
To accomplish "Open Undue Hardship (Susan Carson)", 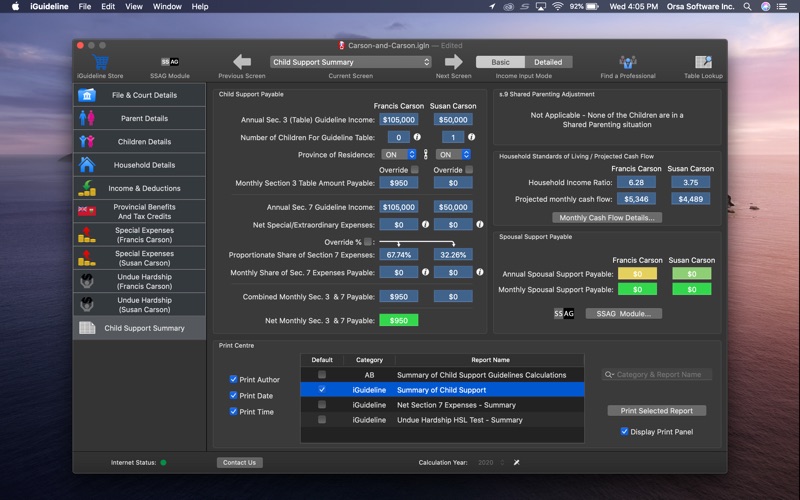I will [139, 305].
